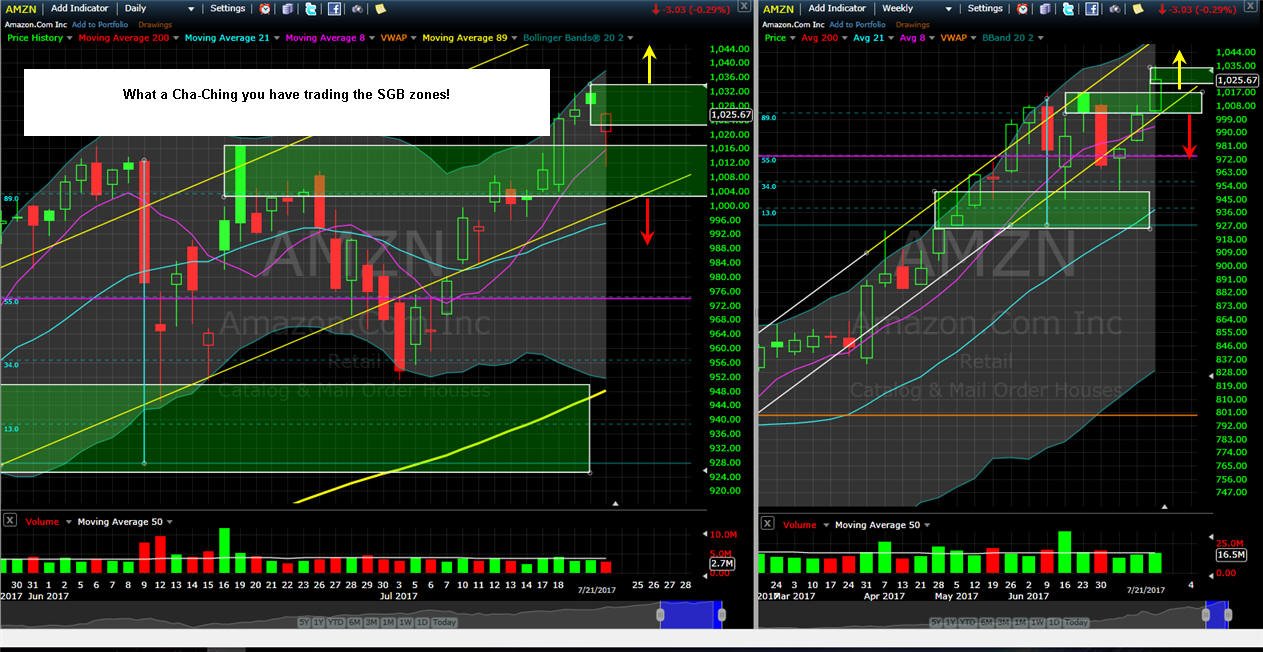Open the alarm clock alert icon on the Daily chart
This screenshot has height=652, width=1263.
264,9
